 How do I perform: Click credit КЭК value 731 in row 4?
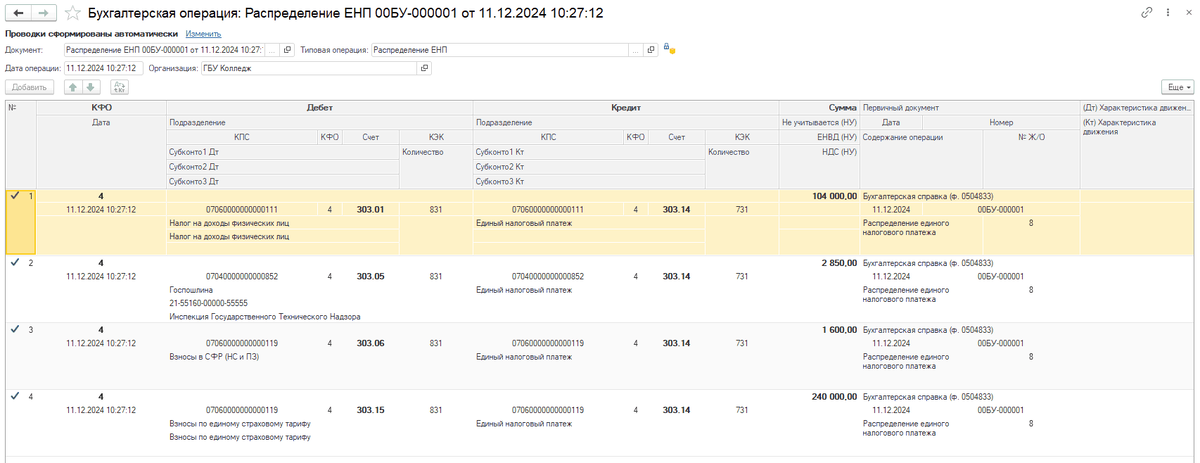741,409
